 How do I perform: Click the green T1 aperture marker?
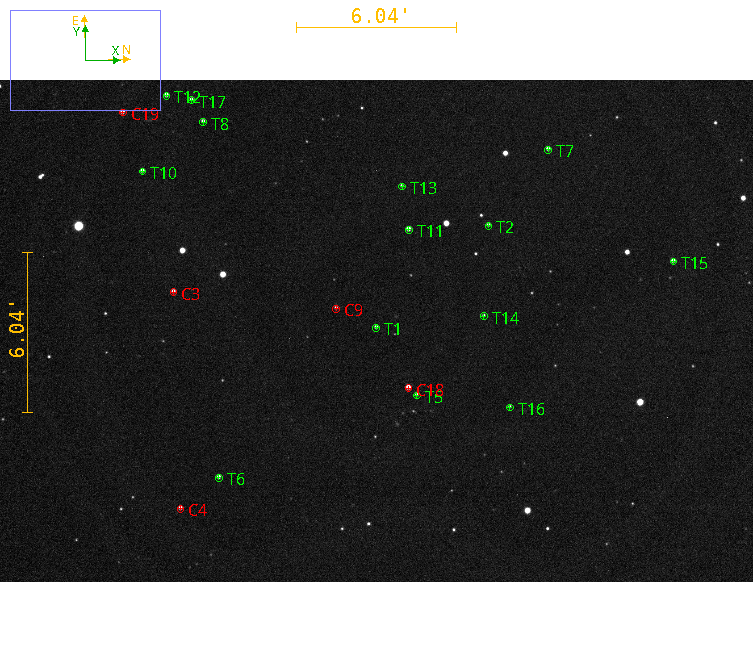tap(376, 328)
